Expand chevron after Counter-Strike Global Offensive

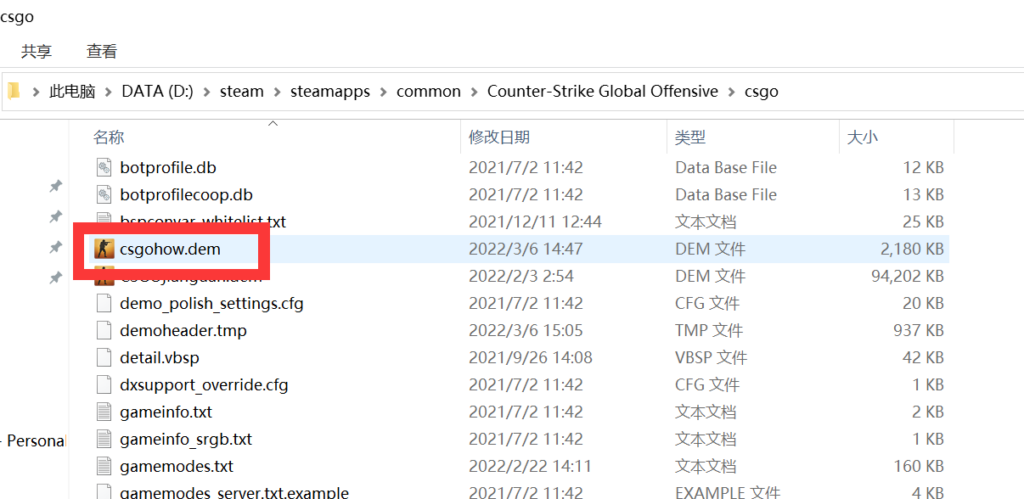coord(731,92)
